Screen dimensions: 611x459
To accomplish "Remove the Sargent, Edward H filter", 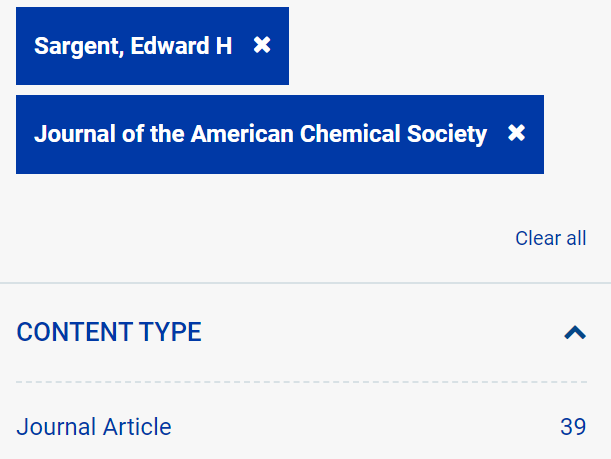I will pos(262,45).
